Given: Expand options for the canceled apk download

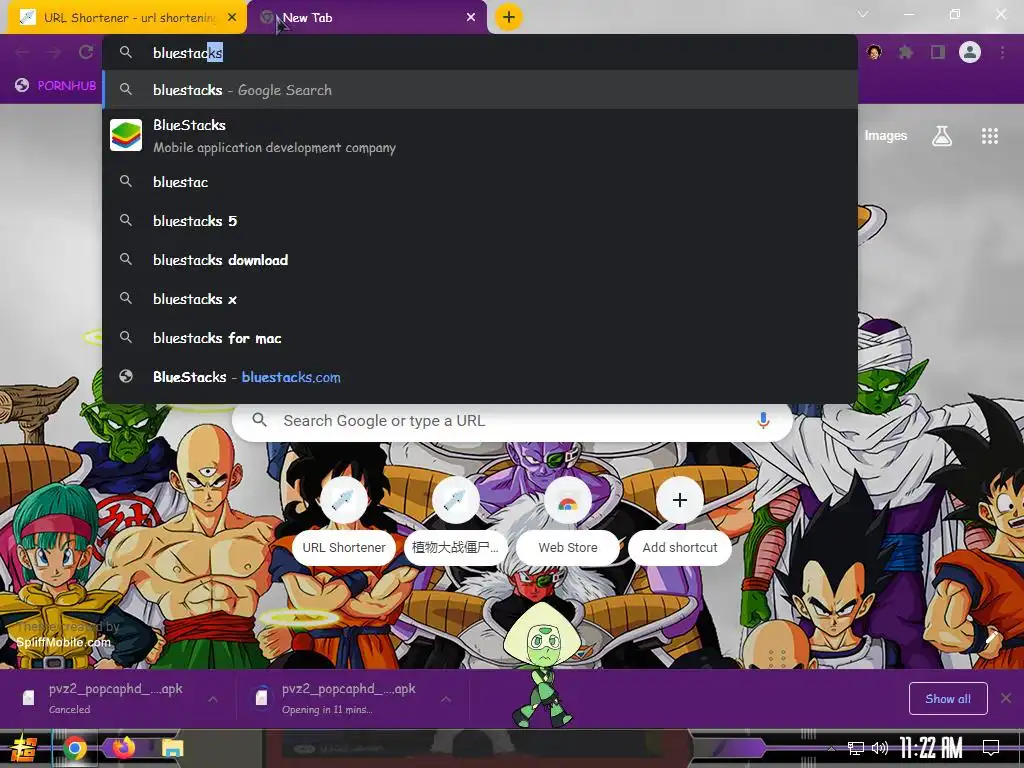Looking at the screenshot, I should pyautogui.click(x=213, y=699).
